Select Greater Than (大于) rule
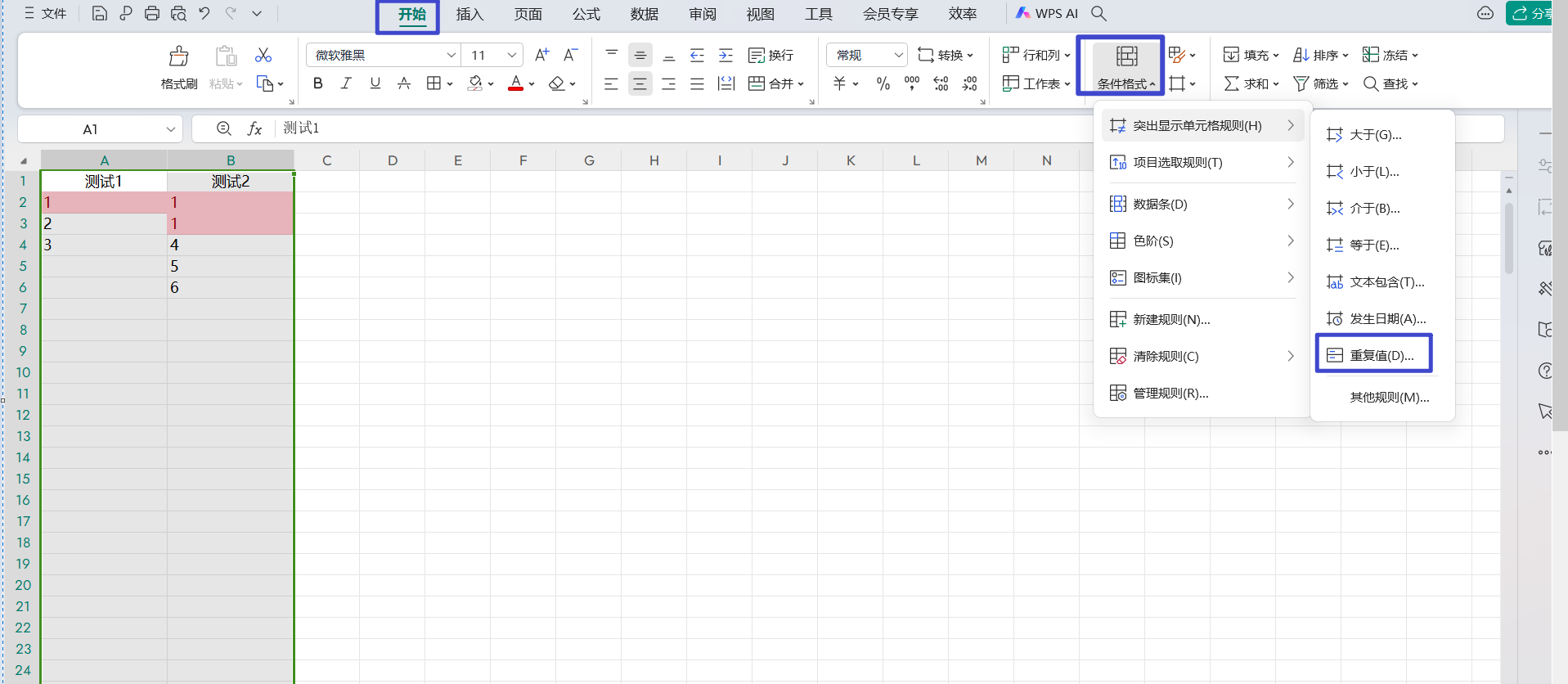 click(1382, 134)
